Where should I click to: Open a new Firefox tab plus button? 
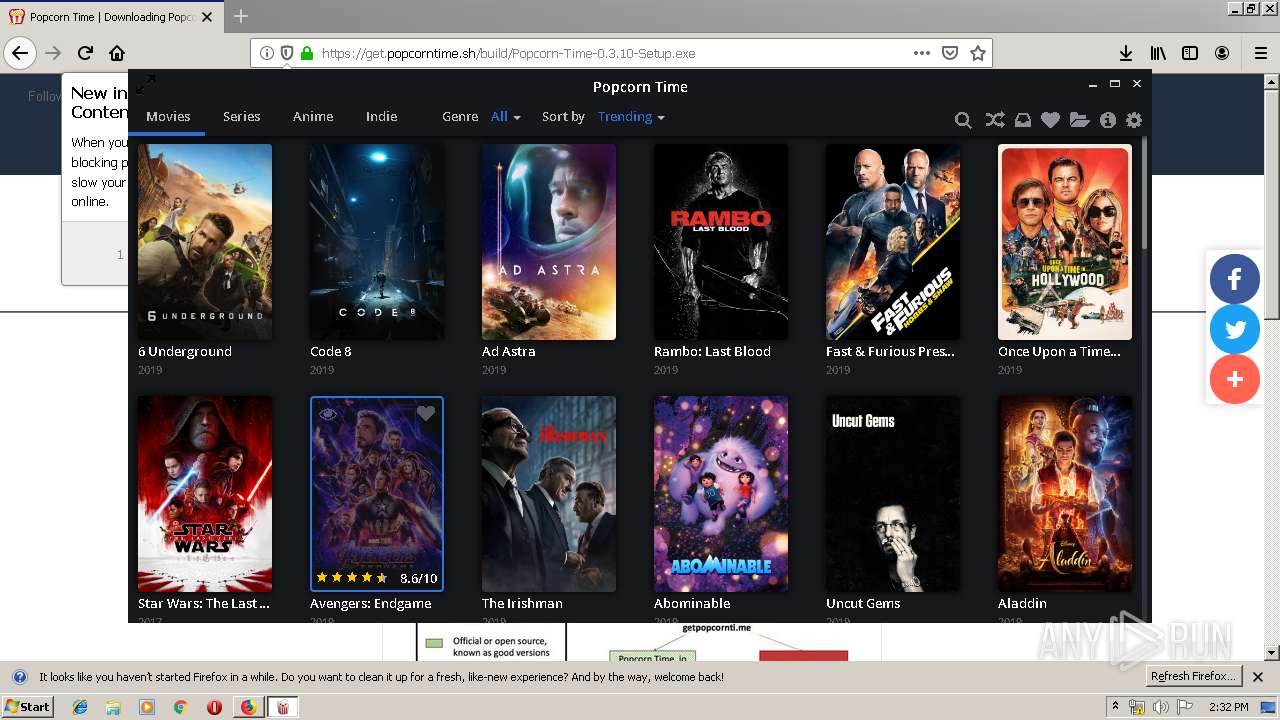click(241, 16)
